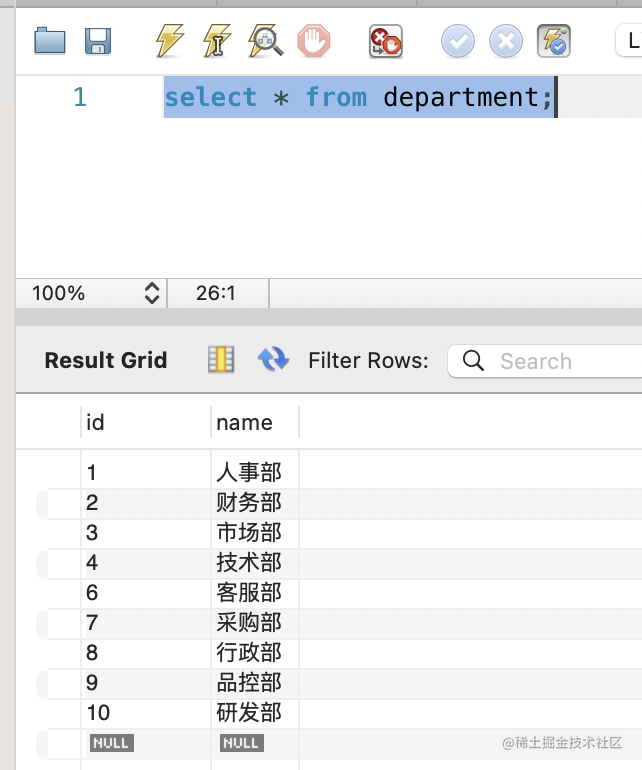
Task: Toggle the auto-commit mode button
Action: pos(554,41)
